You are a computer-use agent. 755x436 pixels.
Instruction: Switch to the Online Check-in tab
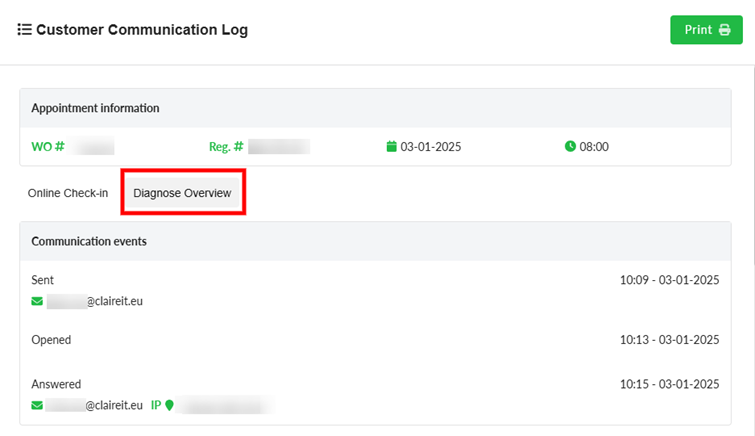(x=67, y=193)
